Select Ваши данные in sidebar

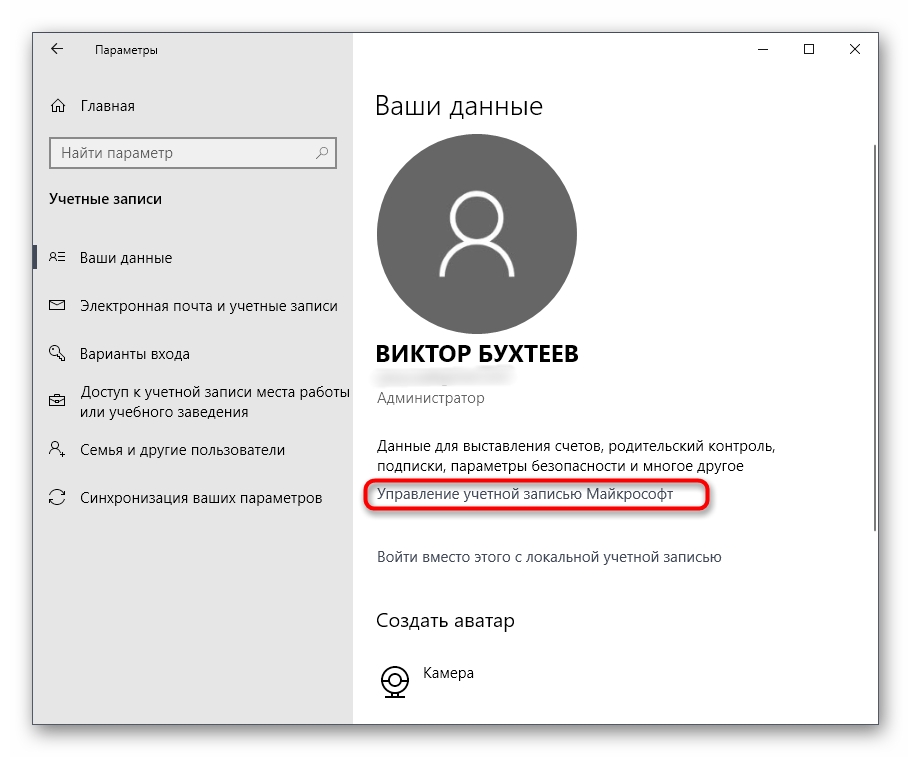[x=125, y=258]
